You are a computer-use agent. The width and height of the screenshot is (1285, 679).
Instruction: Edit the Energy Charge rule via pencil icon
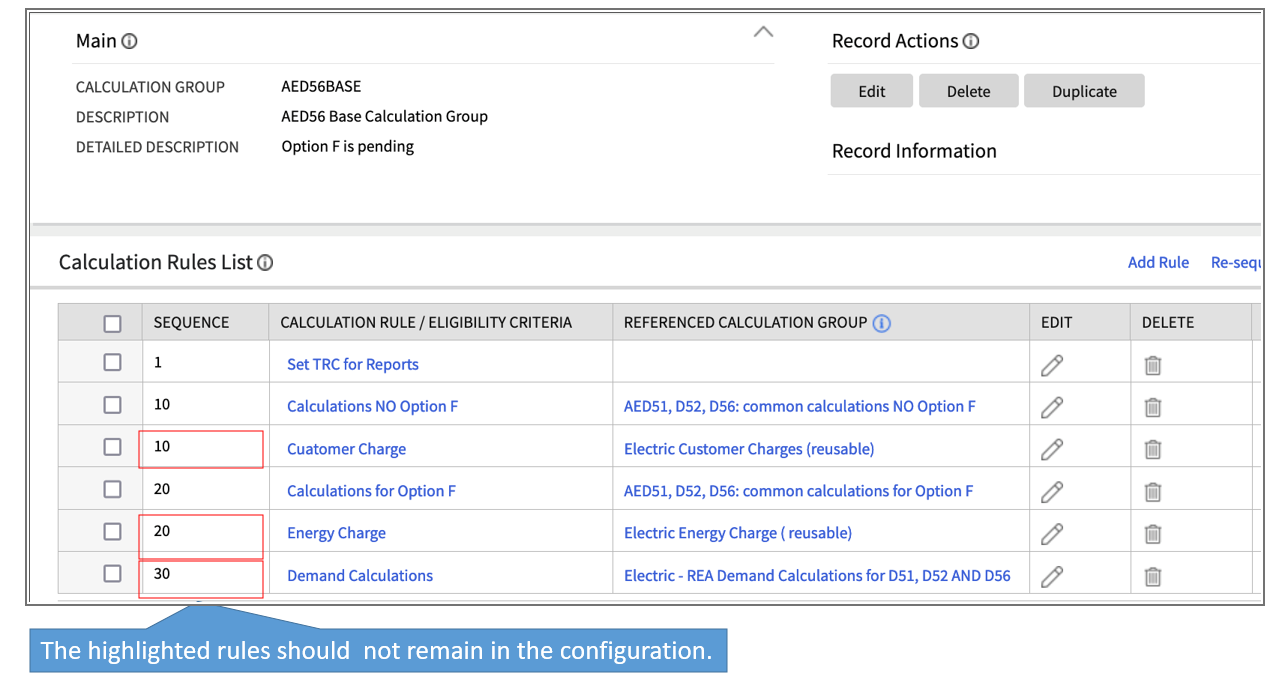tap(1051, 534)
